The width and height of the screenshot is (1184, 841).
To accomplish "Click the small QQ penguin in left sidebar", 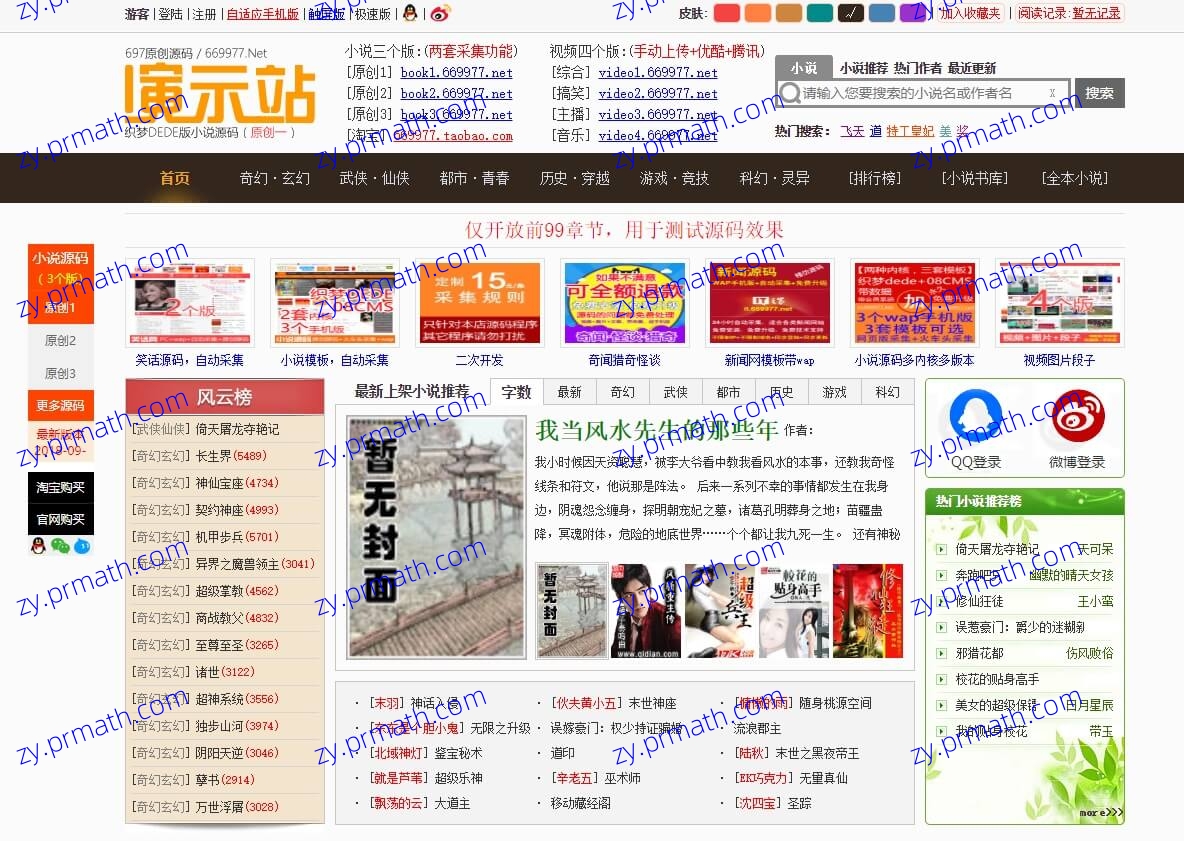I will (38, 546).
